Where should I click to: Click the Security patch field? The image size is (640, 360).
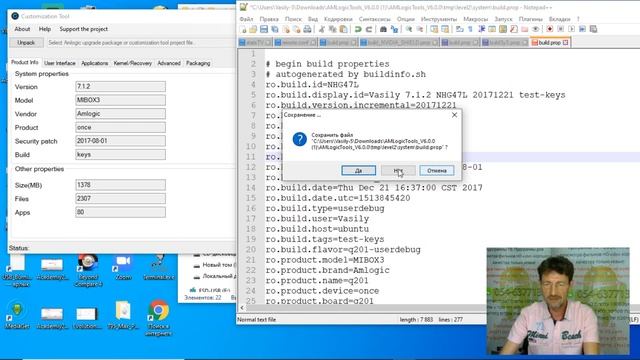(x=120, y=141)
